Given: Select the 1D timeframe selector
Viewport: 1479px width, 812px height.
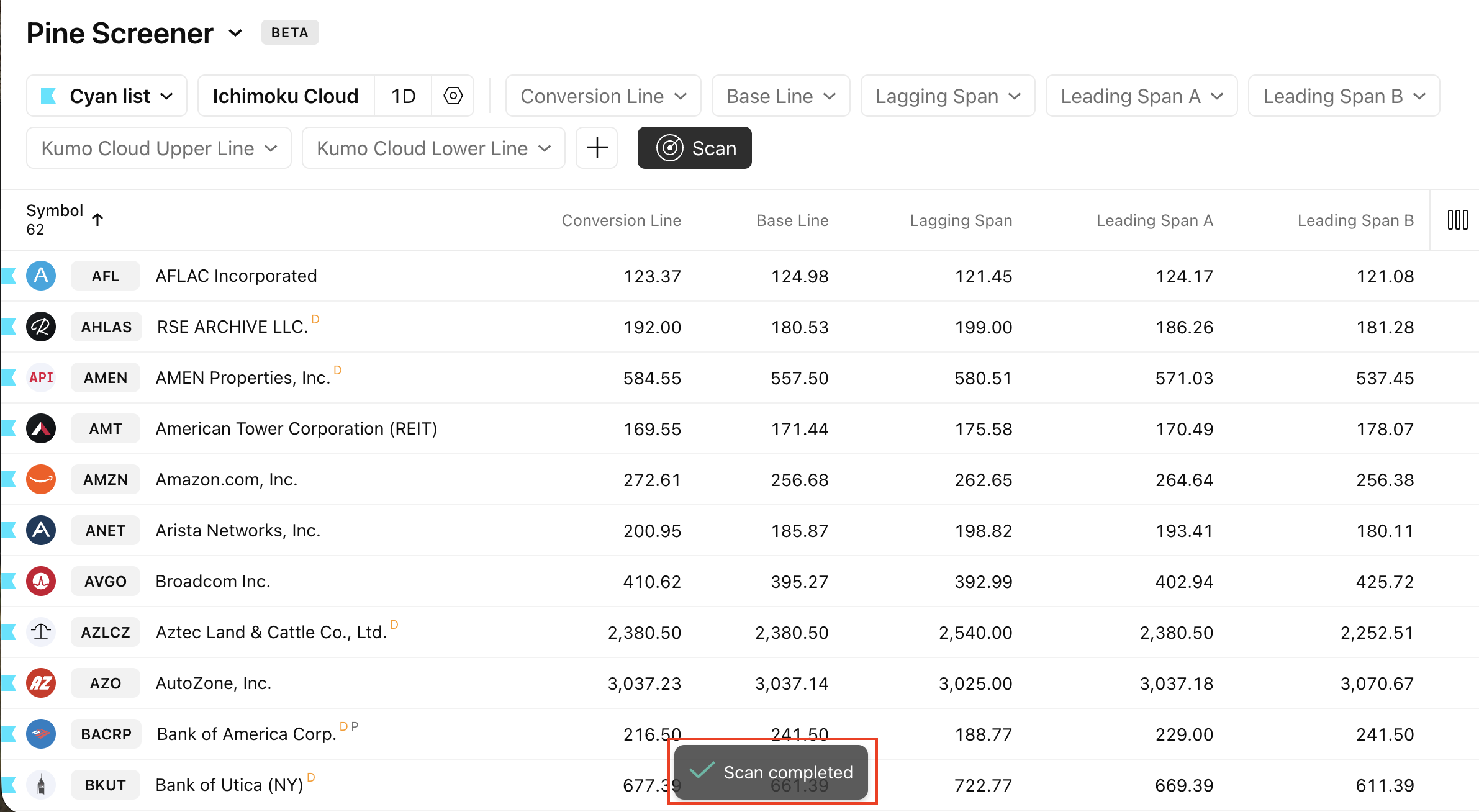Looking at the screenshot, I should coord(403,96).
